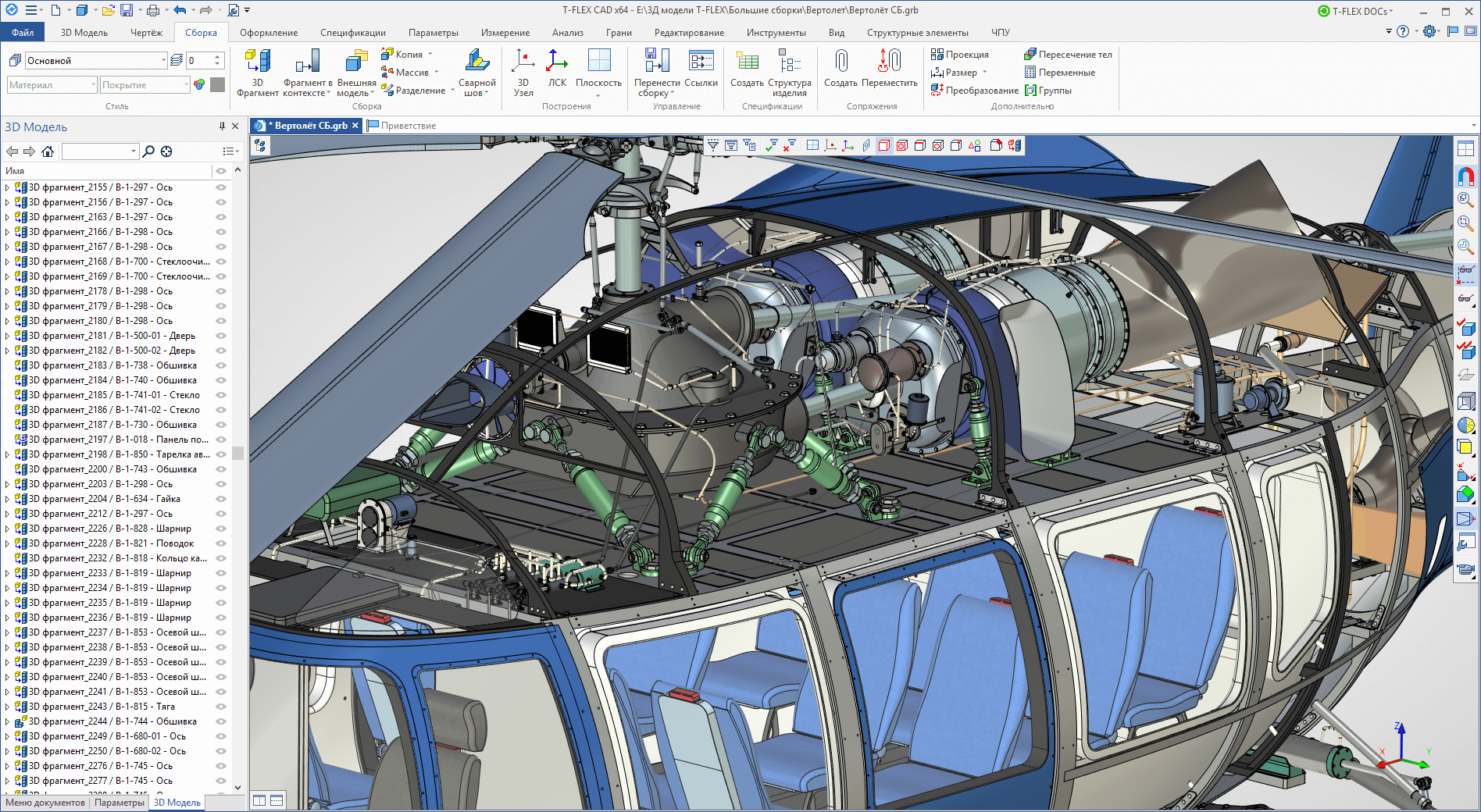1481x812 pixels.
Task: Click the Проекция button
Action: [960, 55]
